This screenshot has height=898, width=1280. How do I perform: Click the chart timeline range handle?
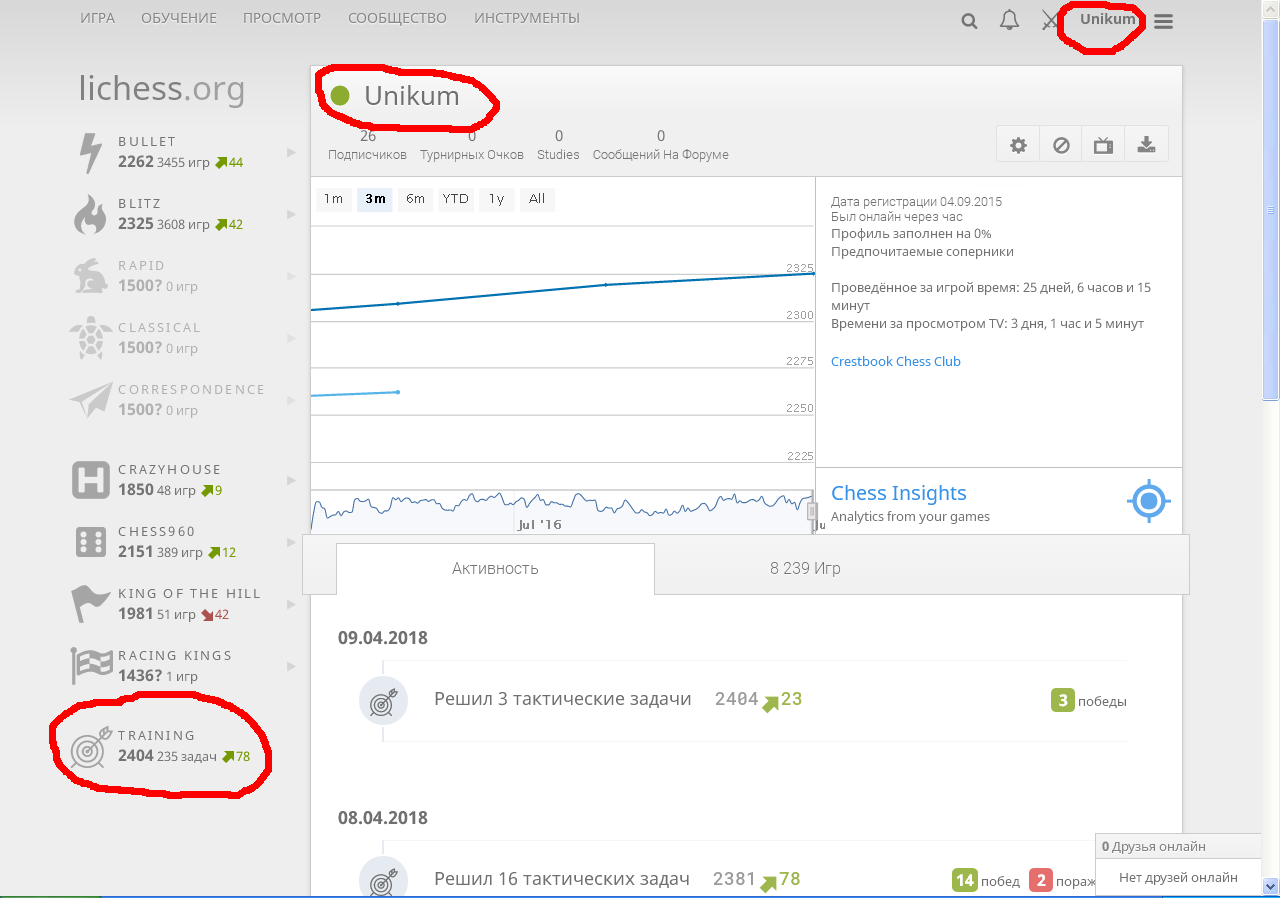click(x=812, y=510)
